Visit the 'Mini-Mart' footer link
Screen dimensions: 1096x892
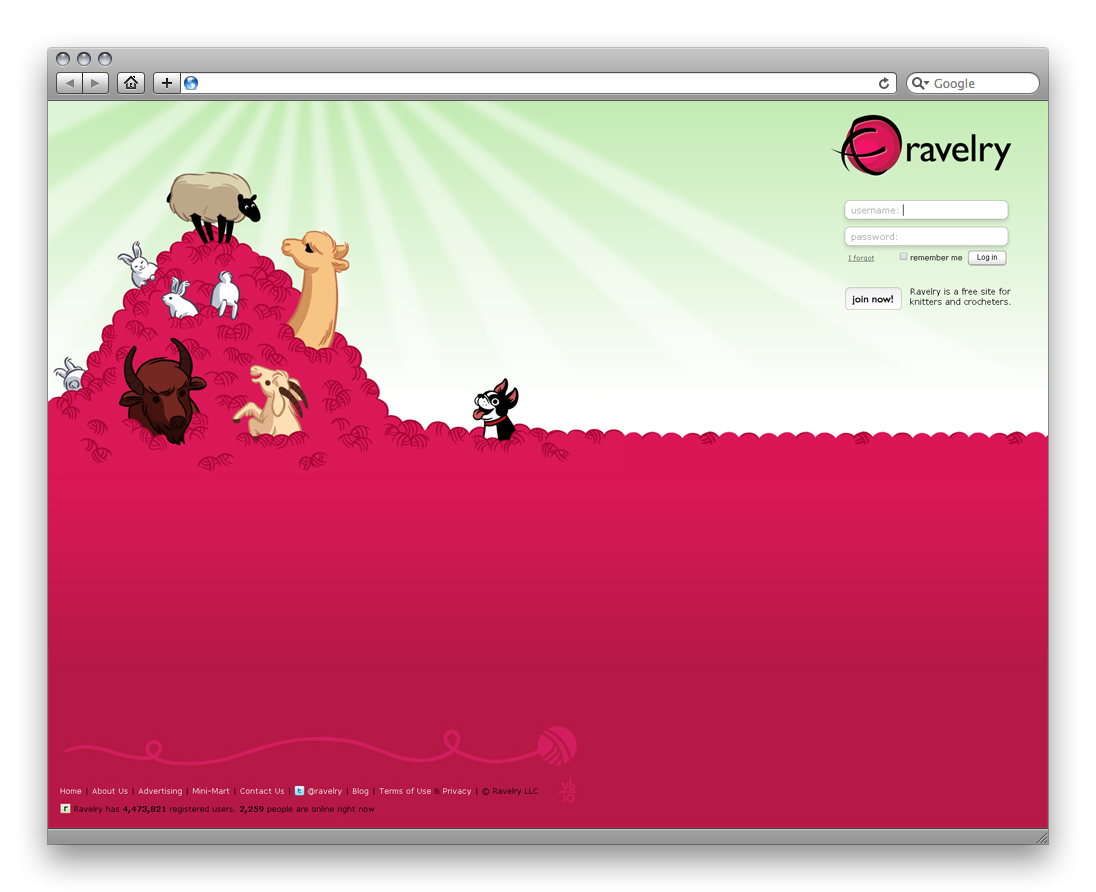(210, 791)
